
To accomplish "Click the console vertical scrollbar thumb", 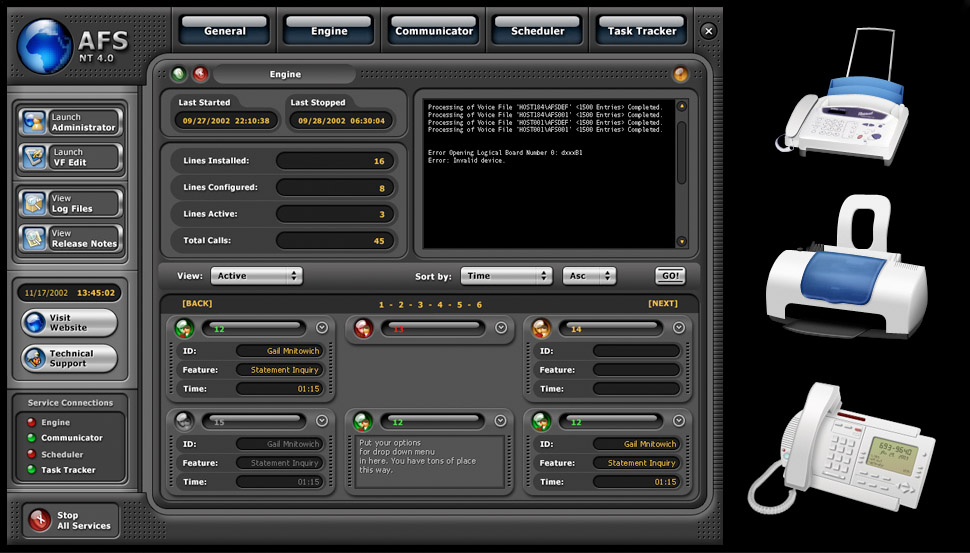I will tap(682, 153).
